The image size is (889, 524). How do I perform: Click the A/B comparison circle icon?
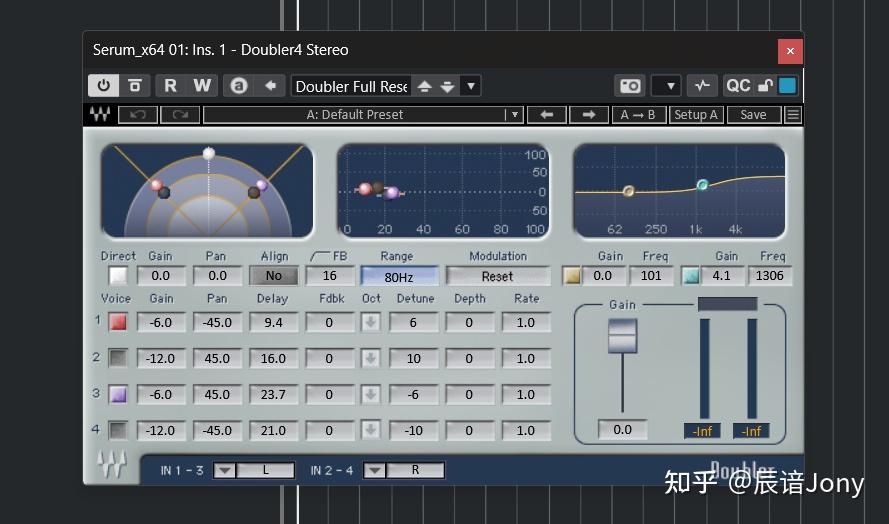coord(239,86)
